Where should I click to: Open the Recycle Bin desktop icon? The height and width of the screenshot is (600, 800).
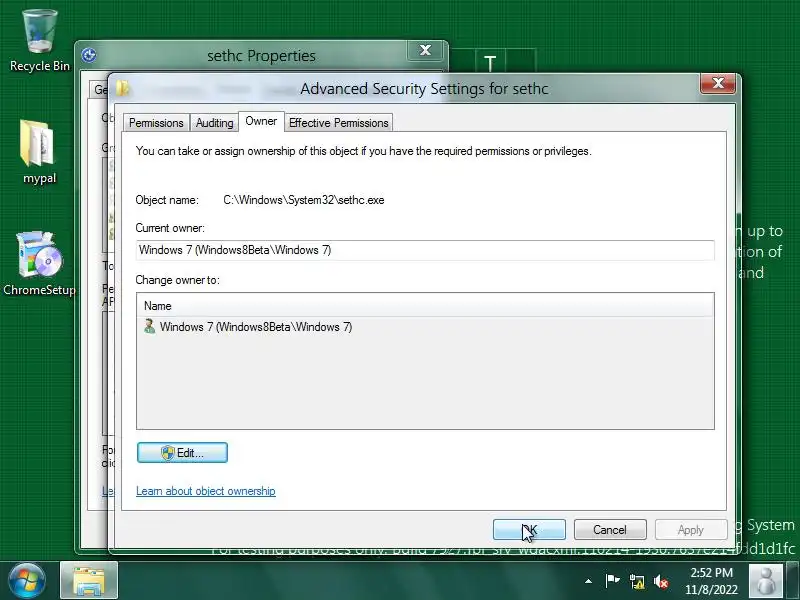pyautogui.click(x=39, y=41)
